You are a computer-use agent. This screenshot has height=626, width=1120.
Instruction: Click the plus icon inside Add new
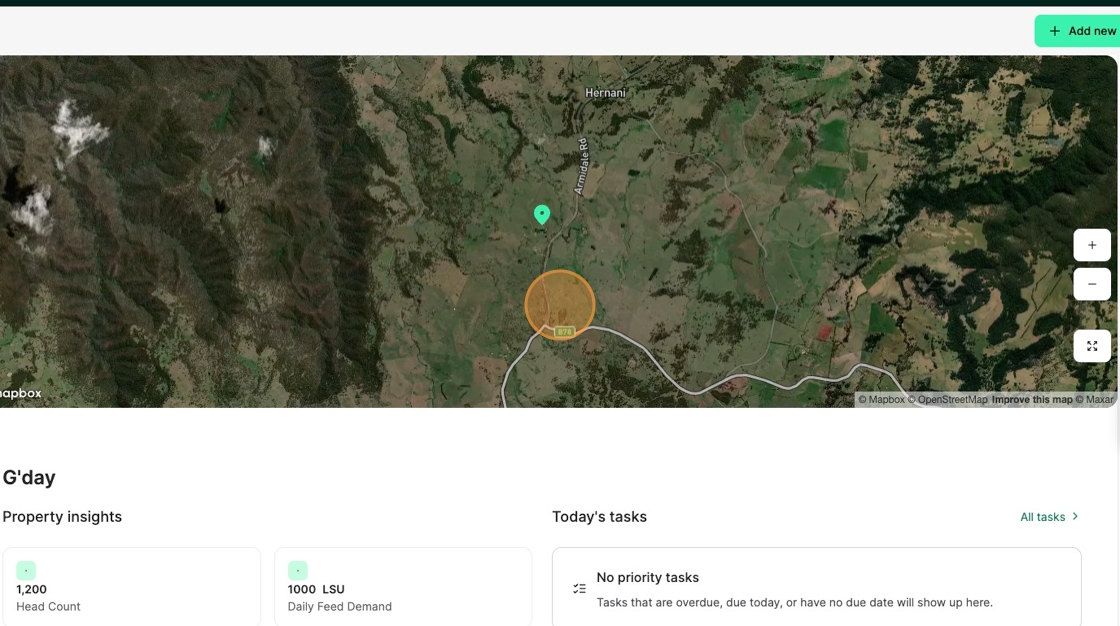(1054, 31)
